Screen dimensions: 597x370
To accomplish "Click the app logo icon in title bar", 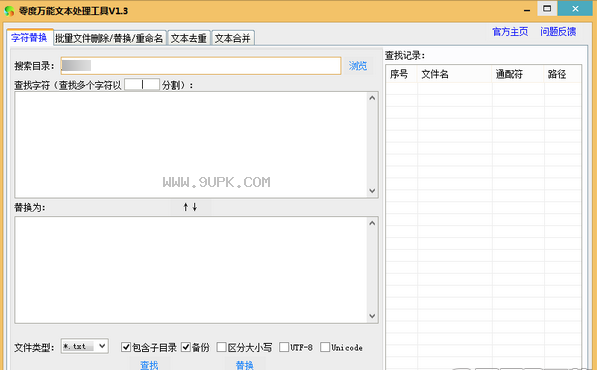I will pos(9,11).
